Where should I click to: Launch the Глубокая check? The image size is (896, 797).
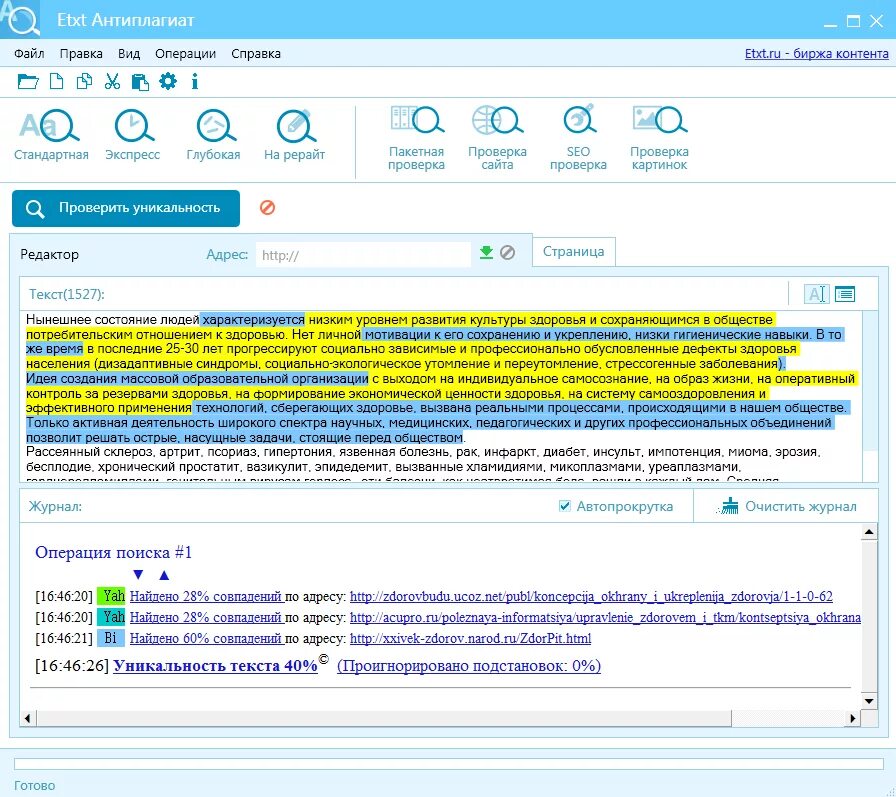point(213,135)
